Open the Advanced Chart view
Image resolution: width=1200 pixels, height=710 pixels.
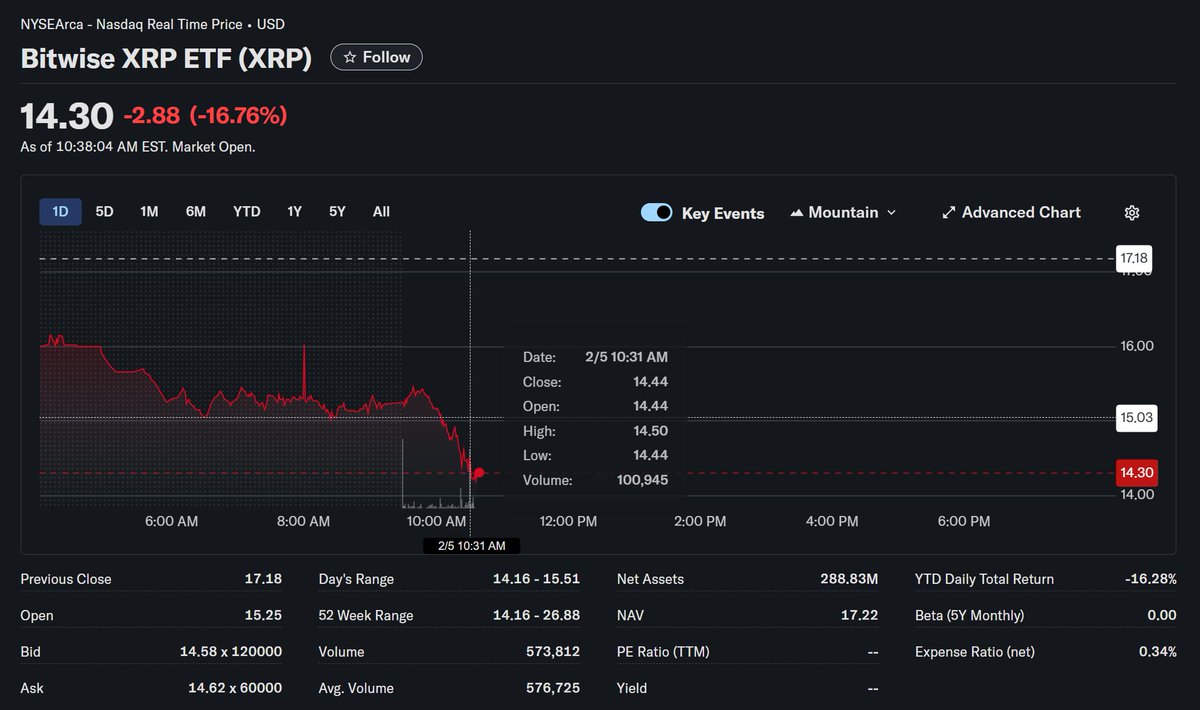coord(1011,212)
